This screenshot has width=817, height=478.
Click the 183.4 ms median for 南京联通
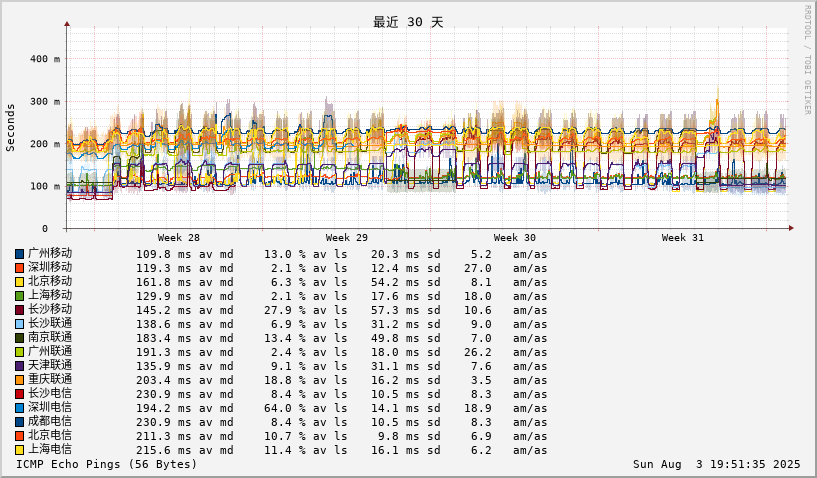(164, 339)
